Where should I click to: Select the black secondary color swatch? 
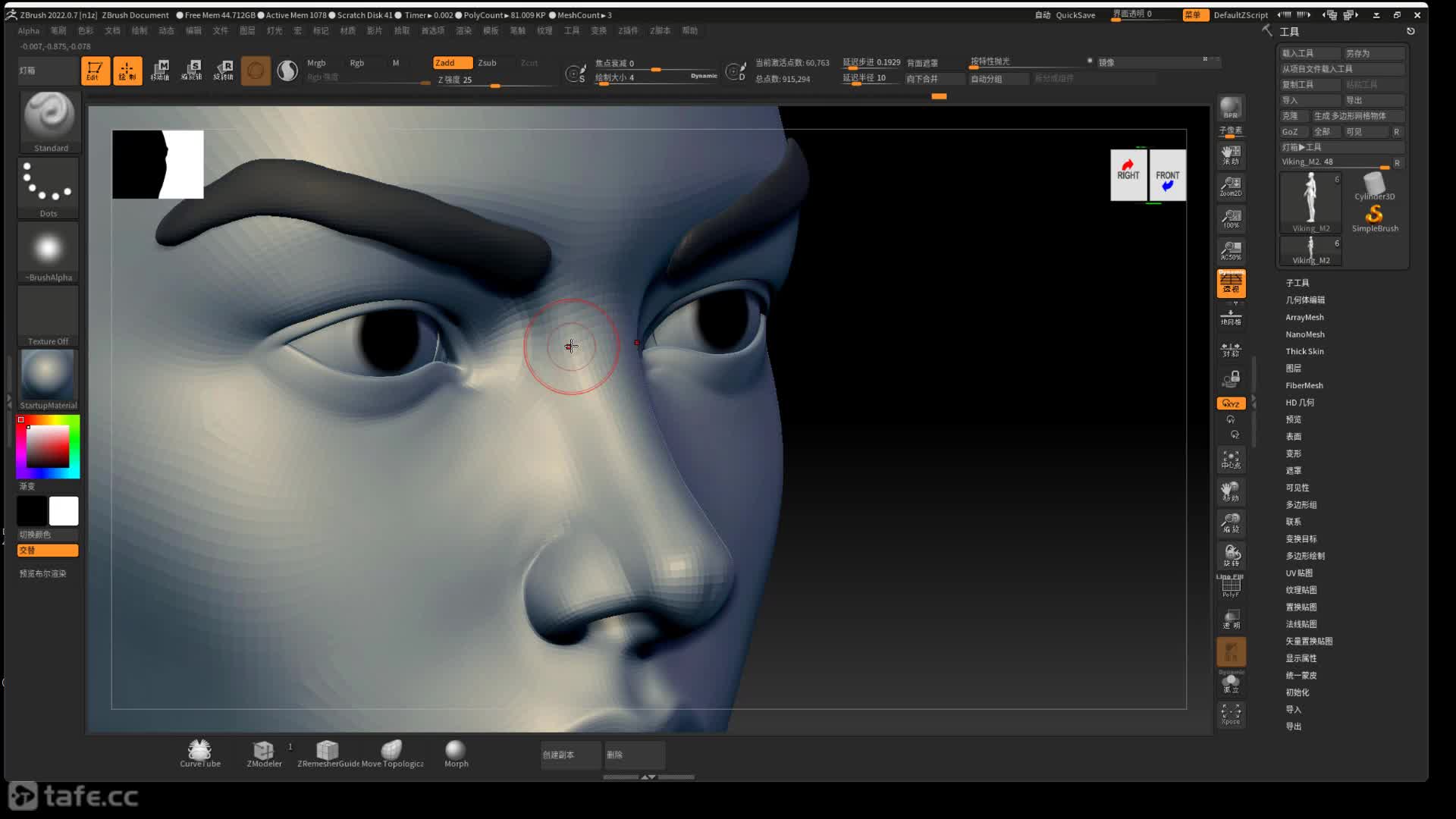[x=32, y=511]
